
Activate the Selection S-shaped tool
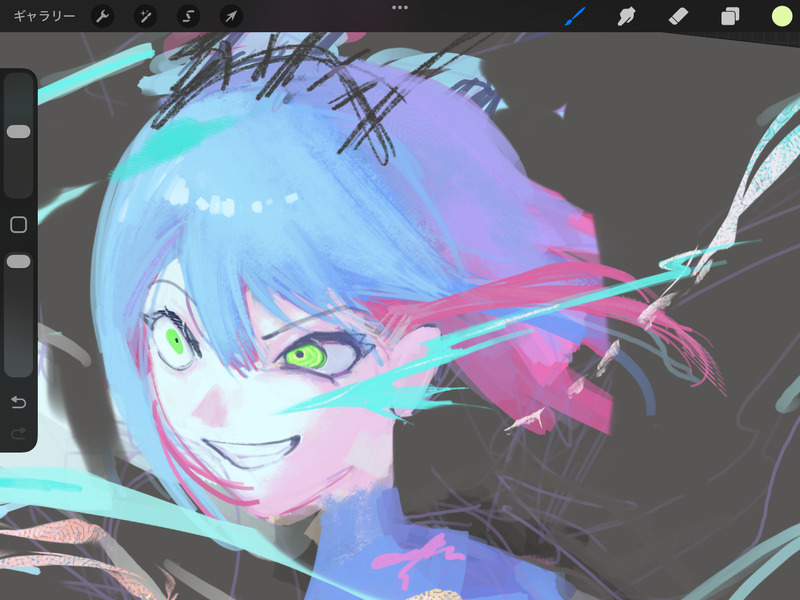188,16
